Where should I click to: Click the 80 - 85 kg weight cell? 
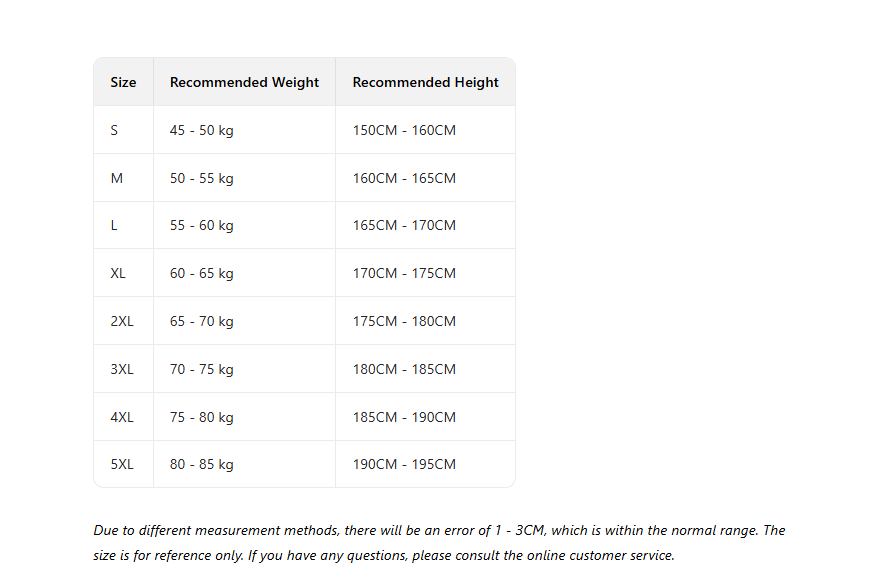[x=244, y=464]
